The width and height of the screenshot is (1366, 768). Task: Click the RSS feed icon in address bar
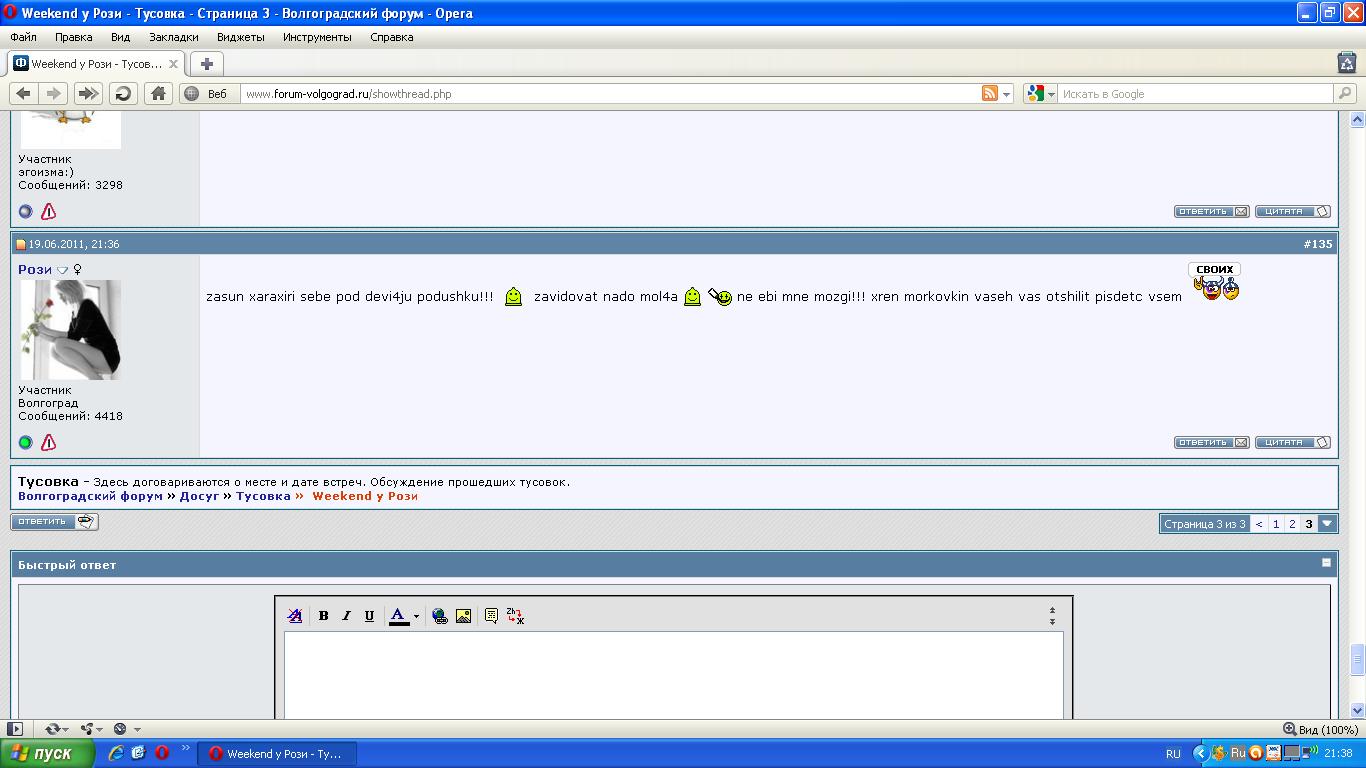coord(989,93)
